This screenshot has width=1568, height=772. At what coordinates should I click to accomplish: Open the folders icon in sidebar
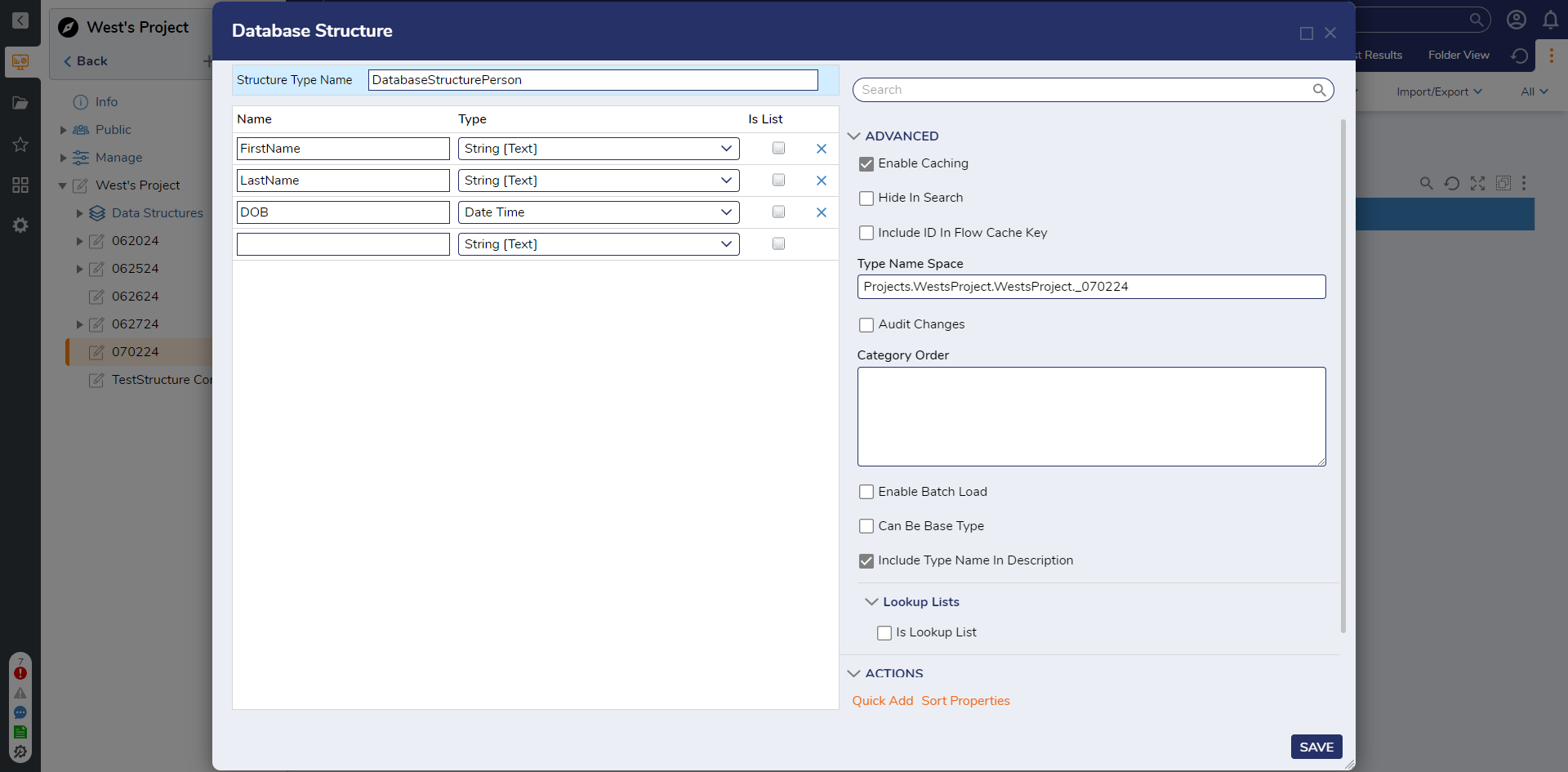point(20,103)
